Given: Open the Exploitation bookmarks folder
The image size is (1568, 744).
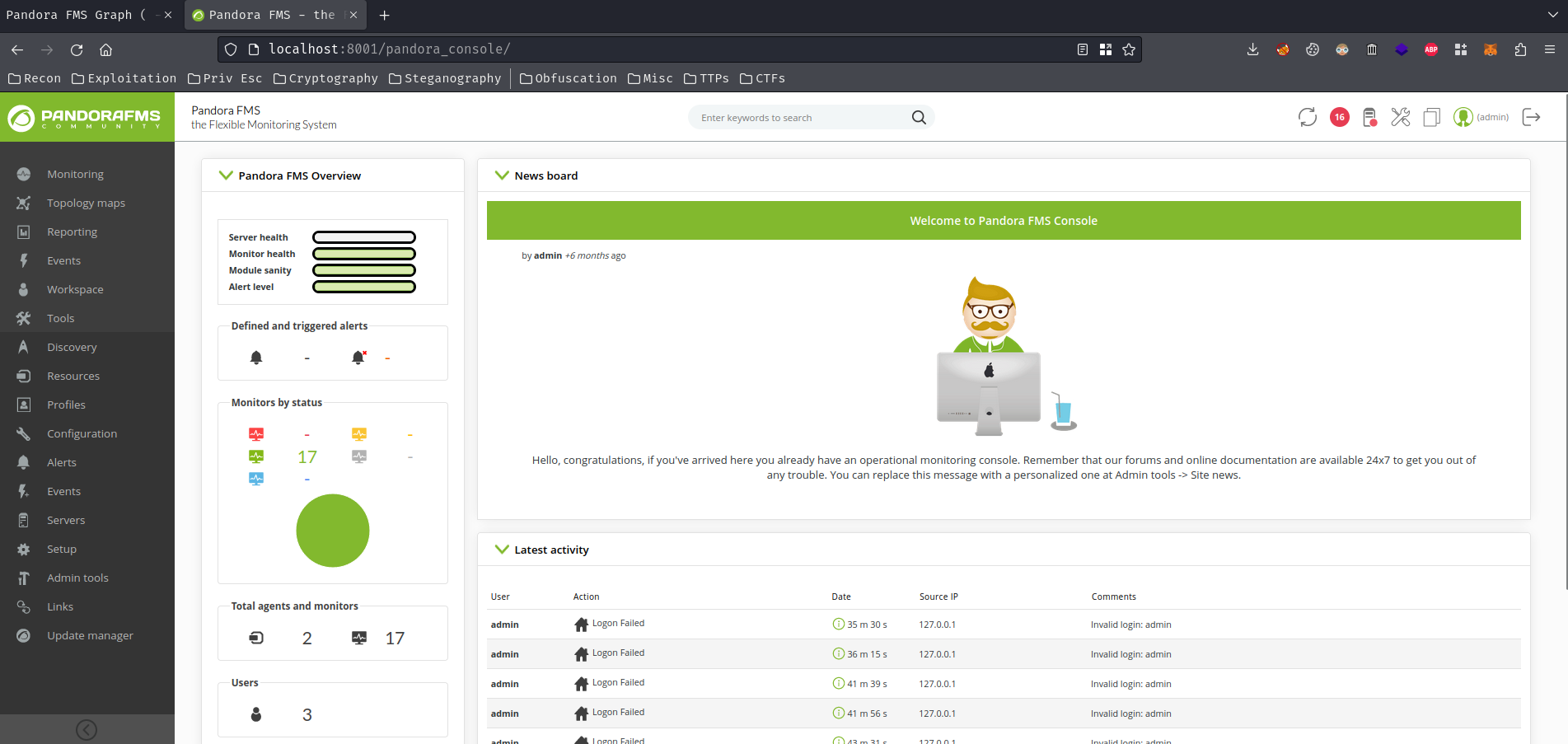Looking at the screenshot, I should (x=124, y=78).
